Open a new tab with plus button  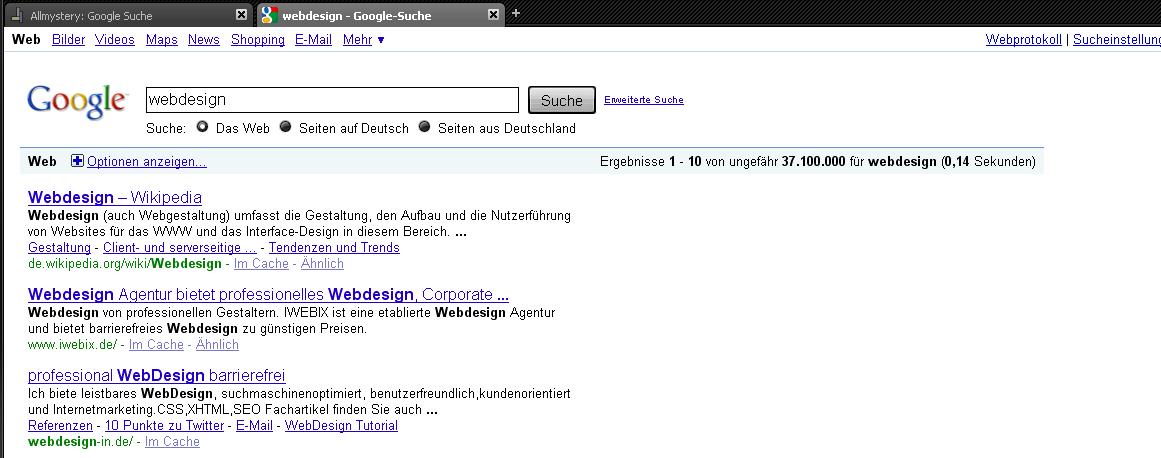516,13
